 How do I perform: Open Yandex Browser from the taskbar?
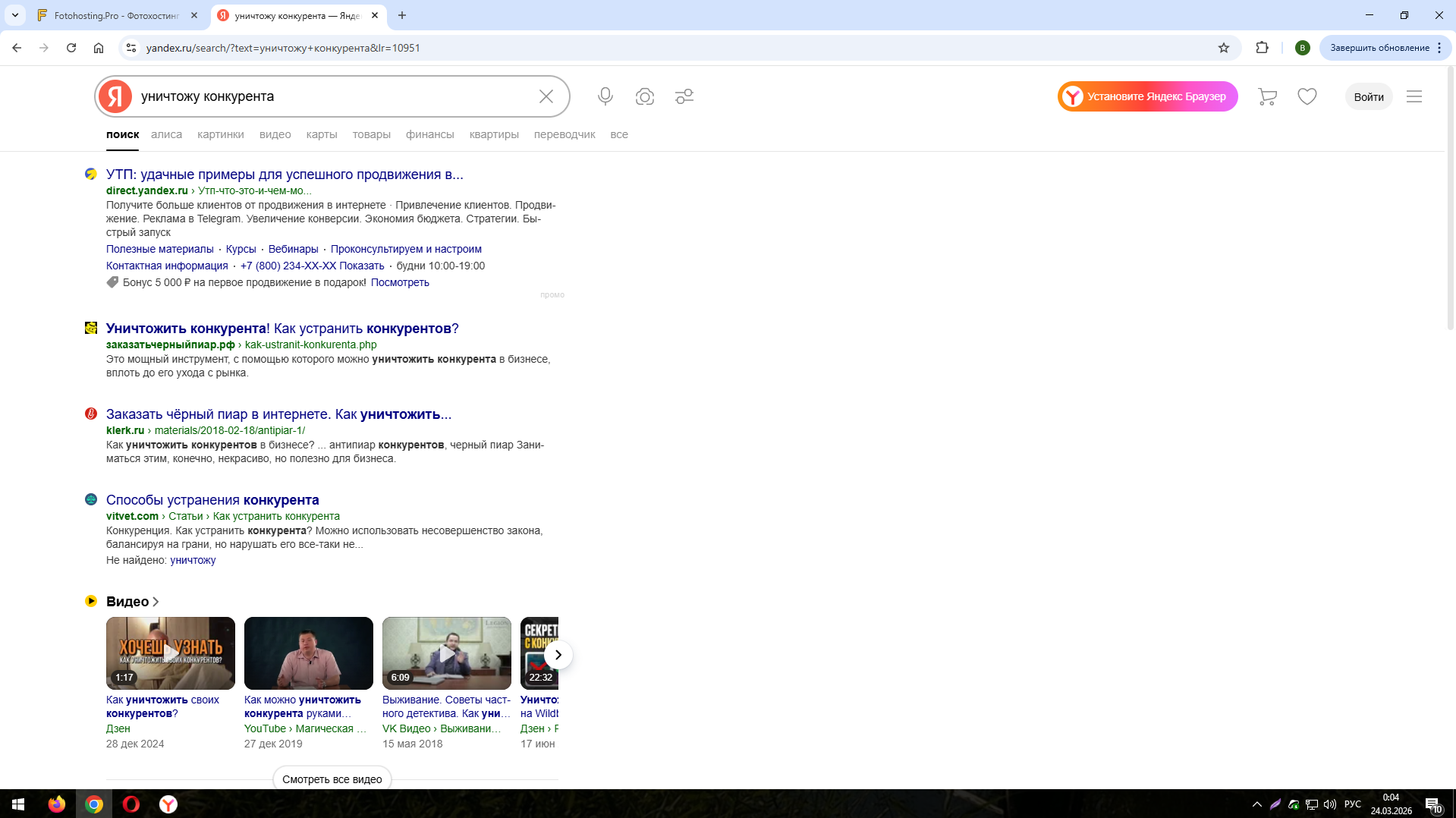(x=168, y=804)
